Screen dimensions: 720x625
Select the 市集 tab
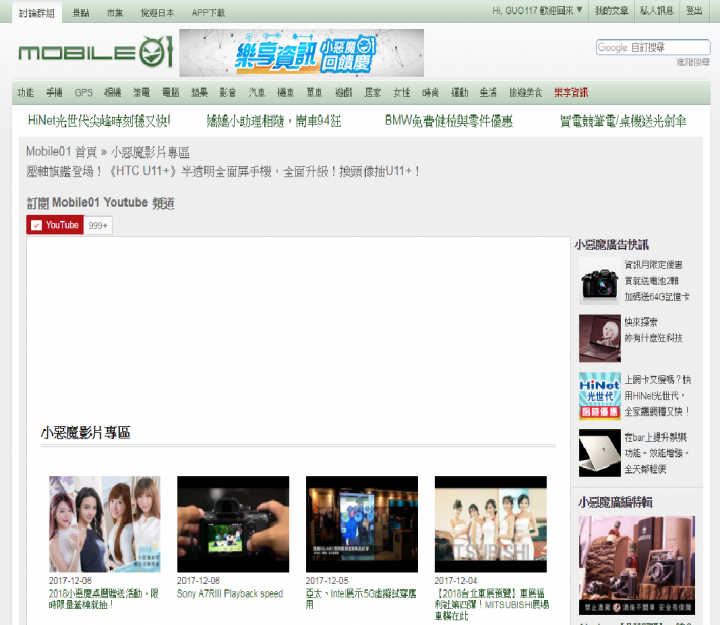point(115,13)
